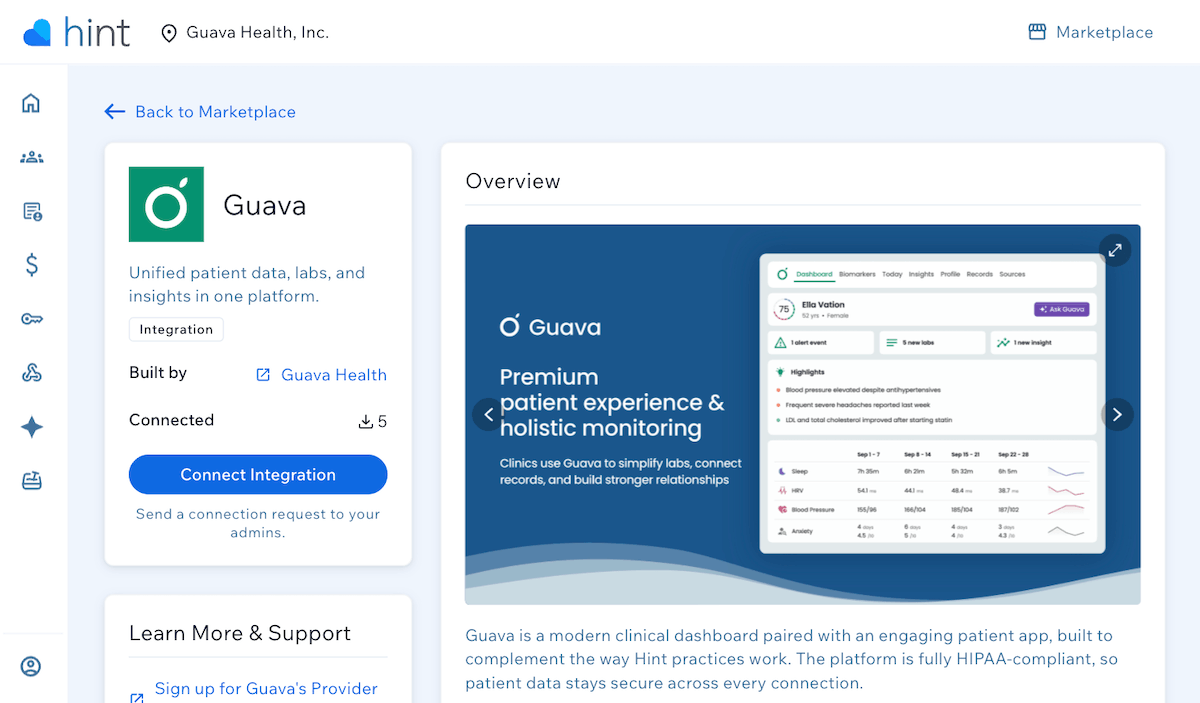Image resolution: width=1200 pixels, height=703 pixels.
Task: Open the dollar sign billing icon
Action: [31, 265]
